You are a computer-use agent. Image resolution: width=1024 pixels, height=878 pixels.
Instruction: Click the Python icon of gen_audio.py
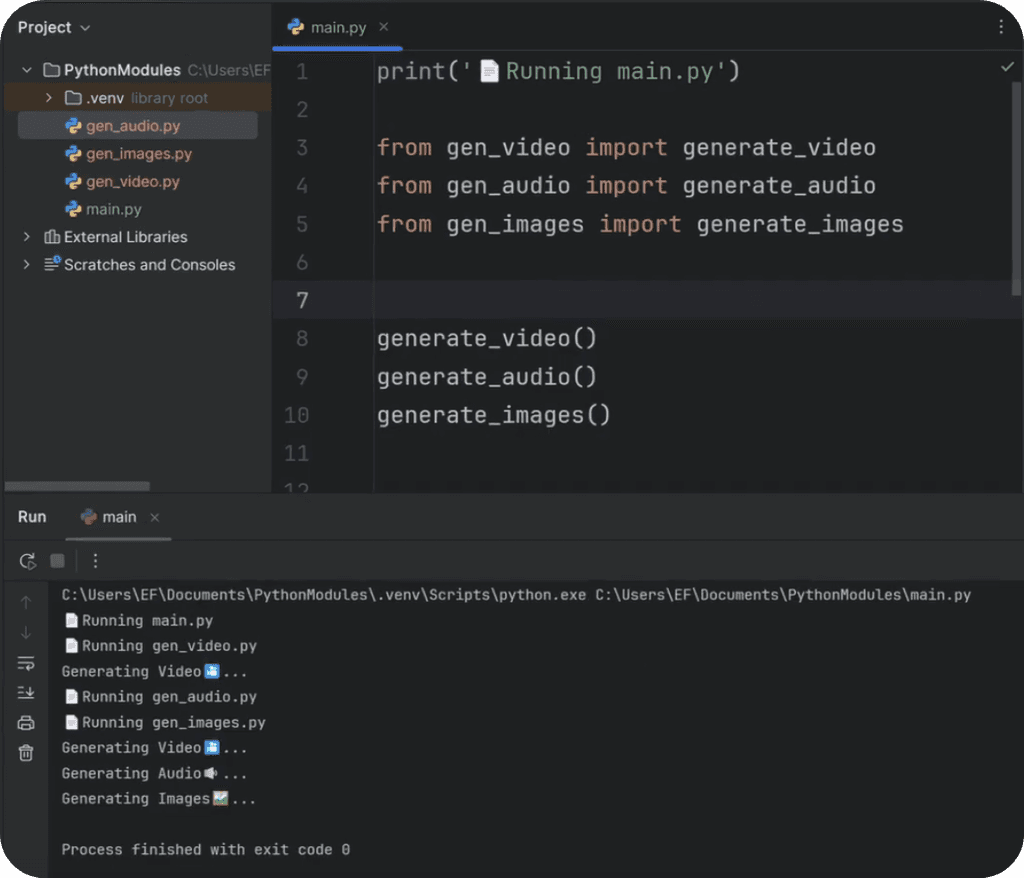point(73,125)
